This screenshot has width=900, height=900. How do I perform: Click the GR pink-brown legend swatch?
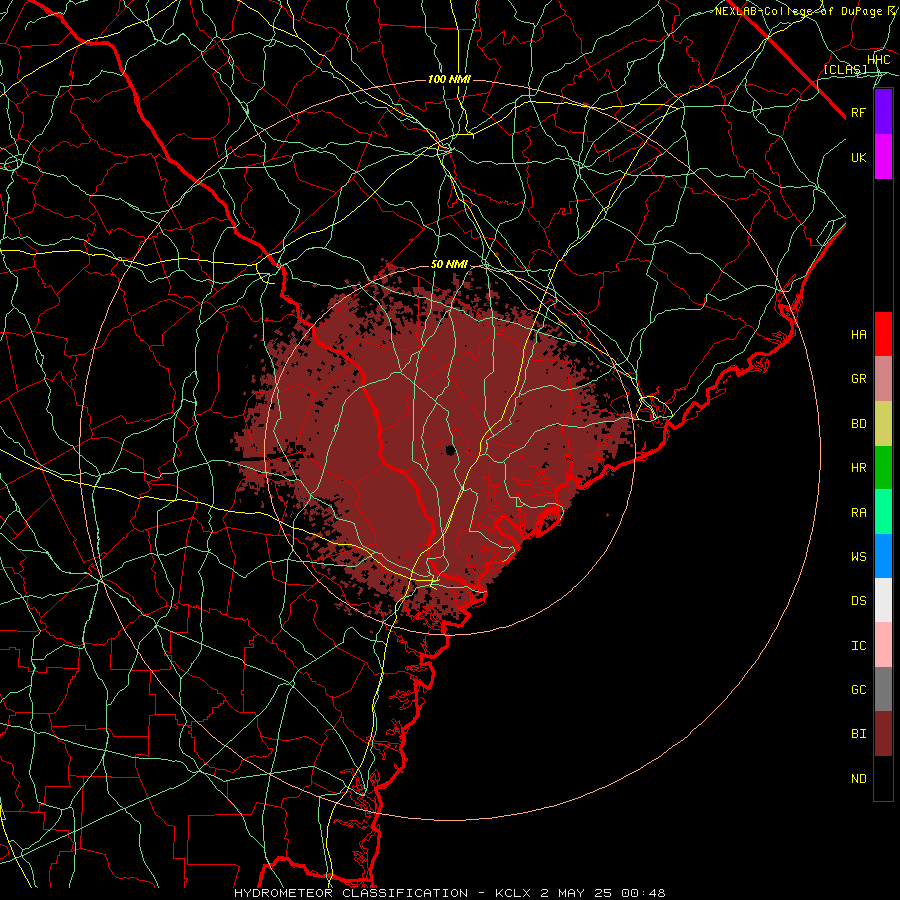point(883,379)
